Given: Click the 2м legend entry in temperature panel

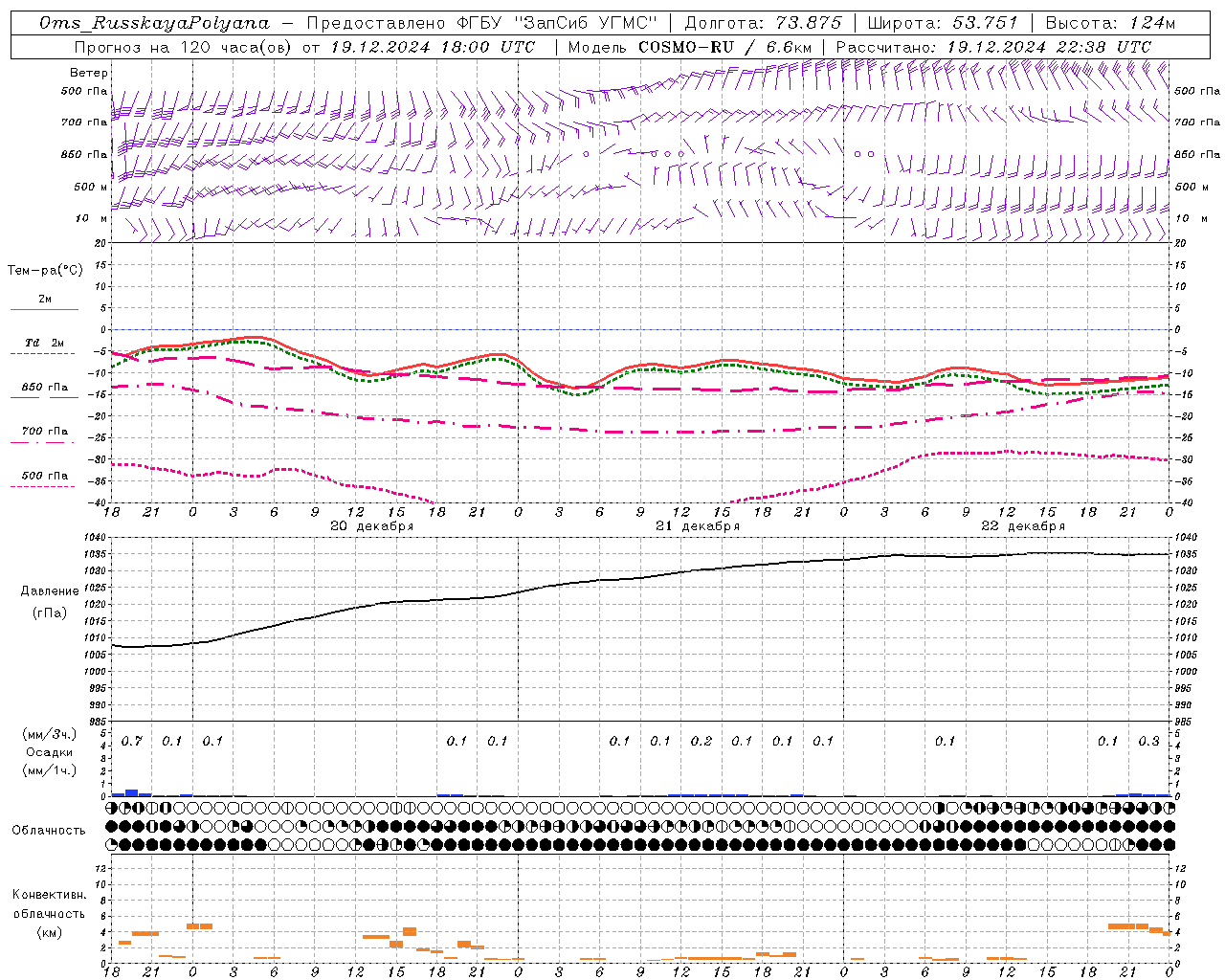Looking at the screenshot, I should click(45, 299).
